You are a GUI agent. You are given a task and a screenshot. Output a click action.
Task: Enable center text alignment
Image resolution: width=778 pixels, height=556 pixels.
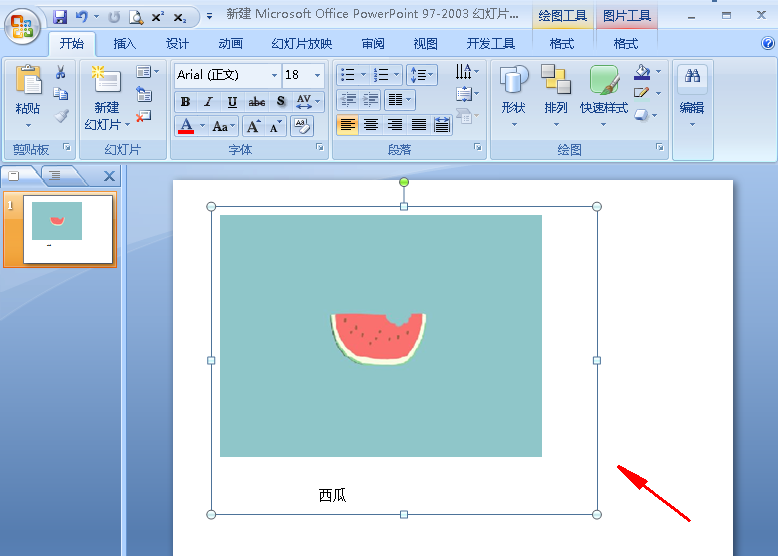pos(371,125)
